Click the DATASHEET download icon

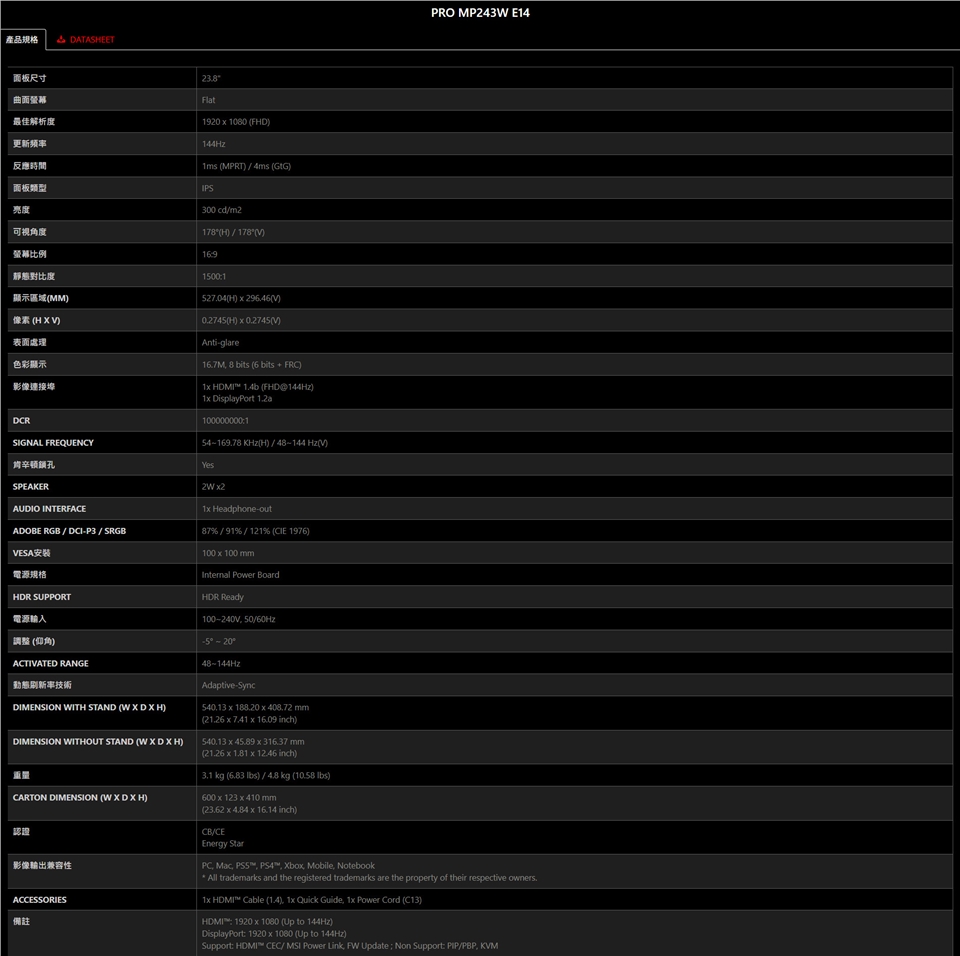click(61, 40)
